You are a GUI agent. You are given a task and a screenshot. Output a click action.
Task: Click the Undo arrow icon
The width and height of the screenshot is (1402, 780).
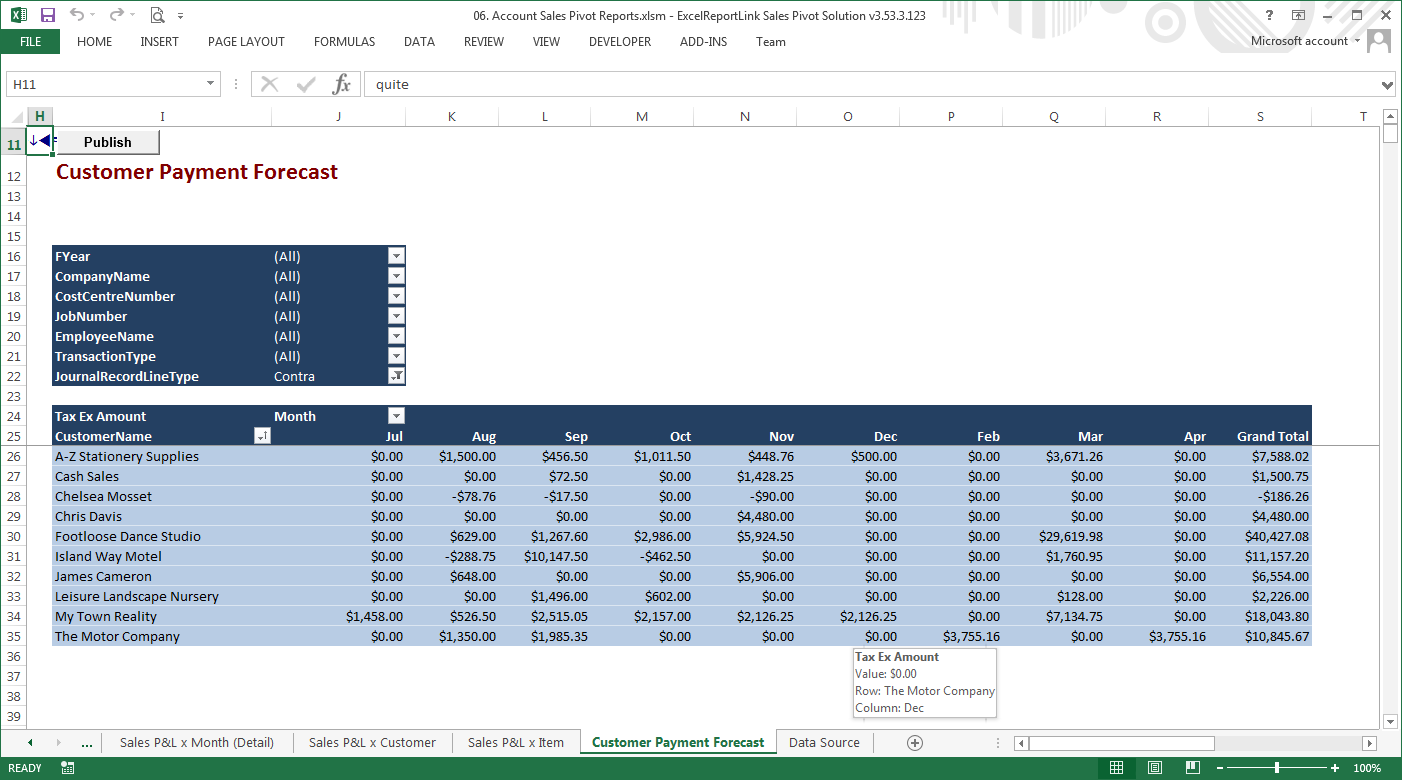pyautogui.click(x=78, y=15)
